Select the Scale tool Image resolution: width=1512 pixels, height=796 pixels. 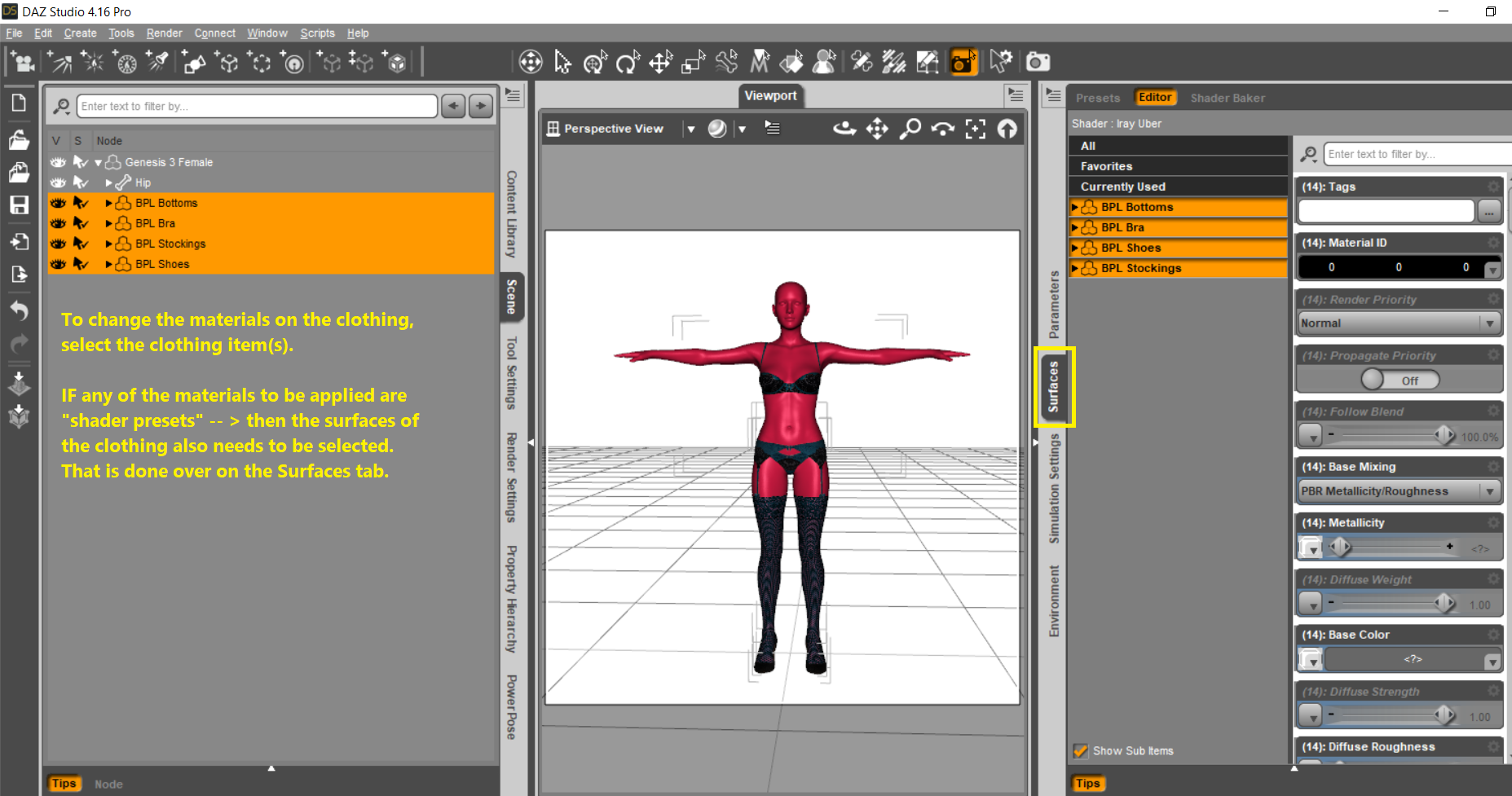click(693, 62)
